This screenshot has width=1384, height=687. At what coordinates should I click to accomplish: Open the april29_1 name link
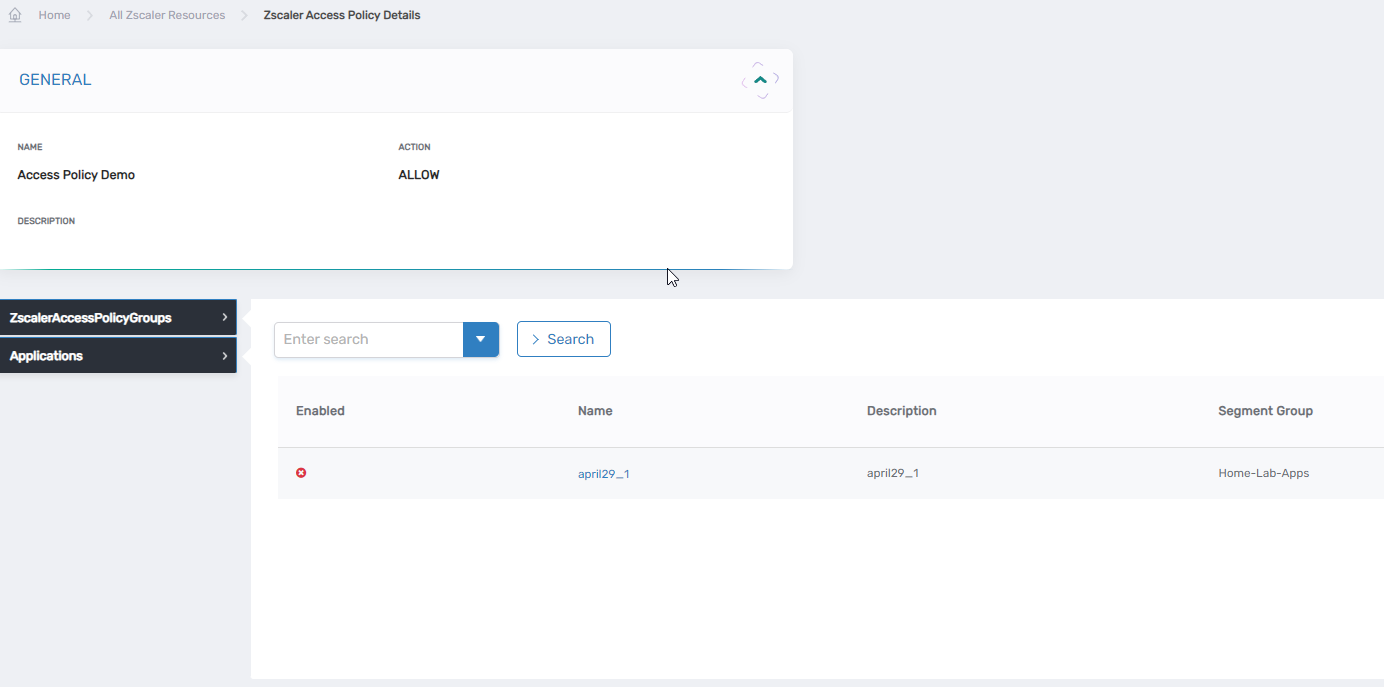point(603,474)
